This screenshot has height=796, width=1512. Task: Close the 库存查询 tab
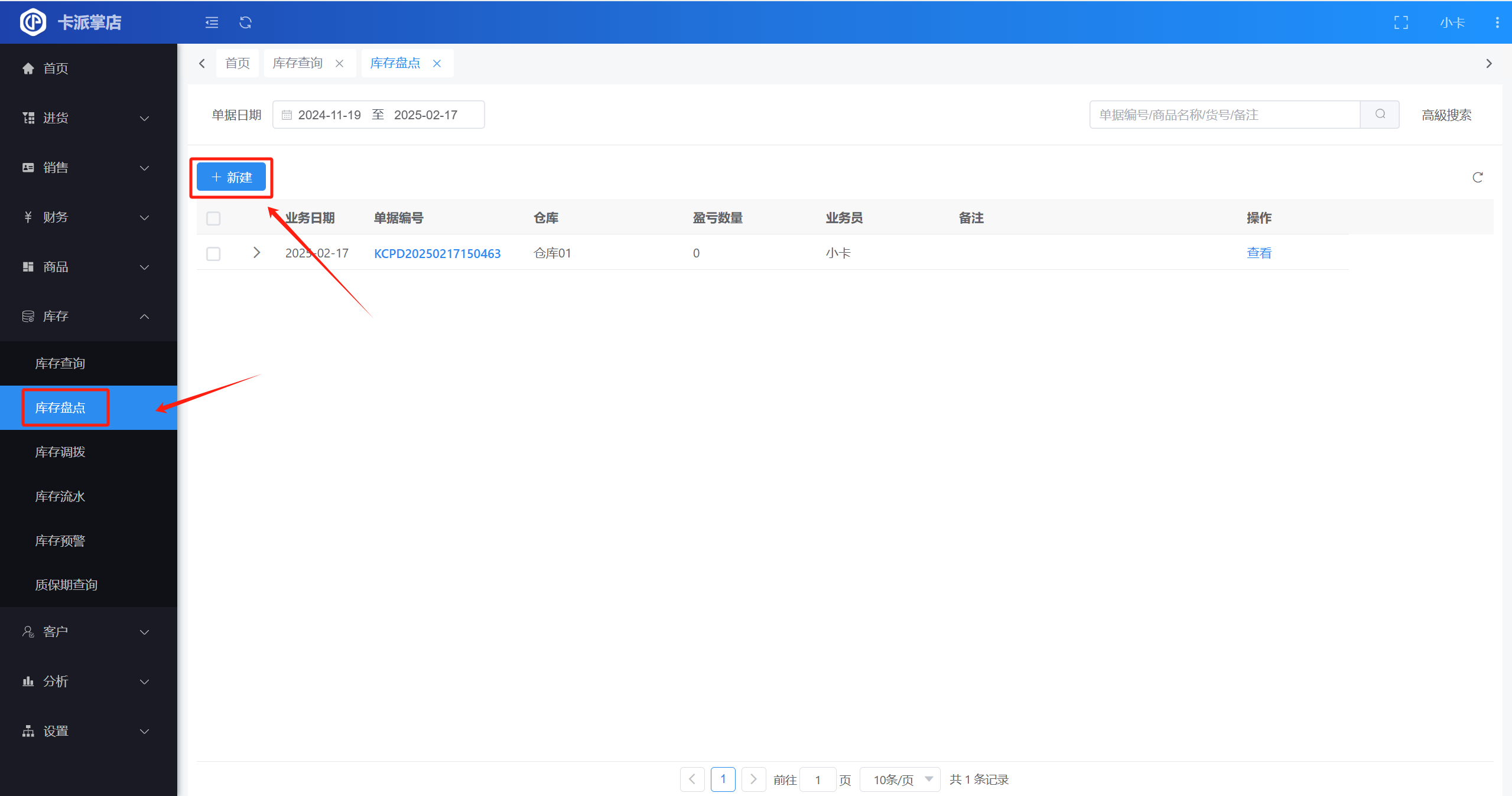click(339, 63)
